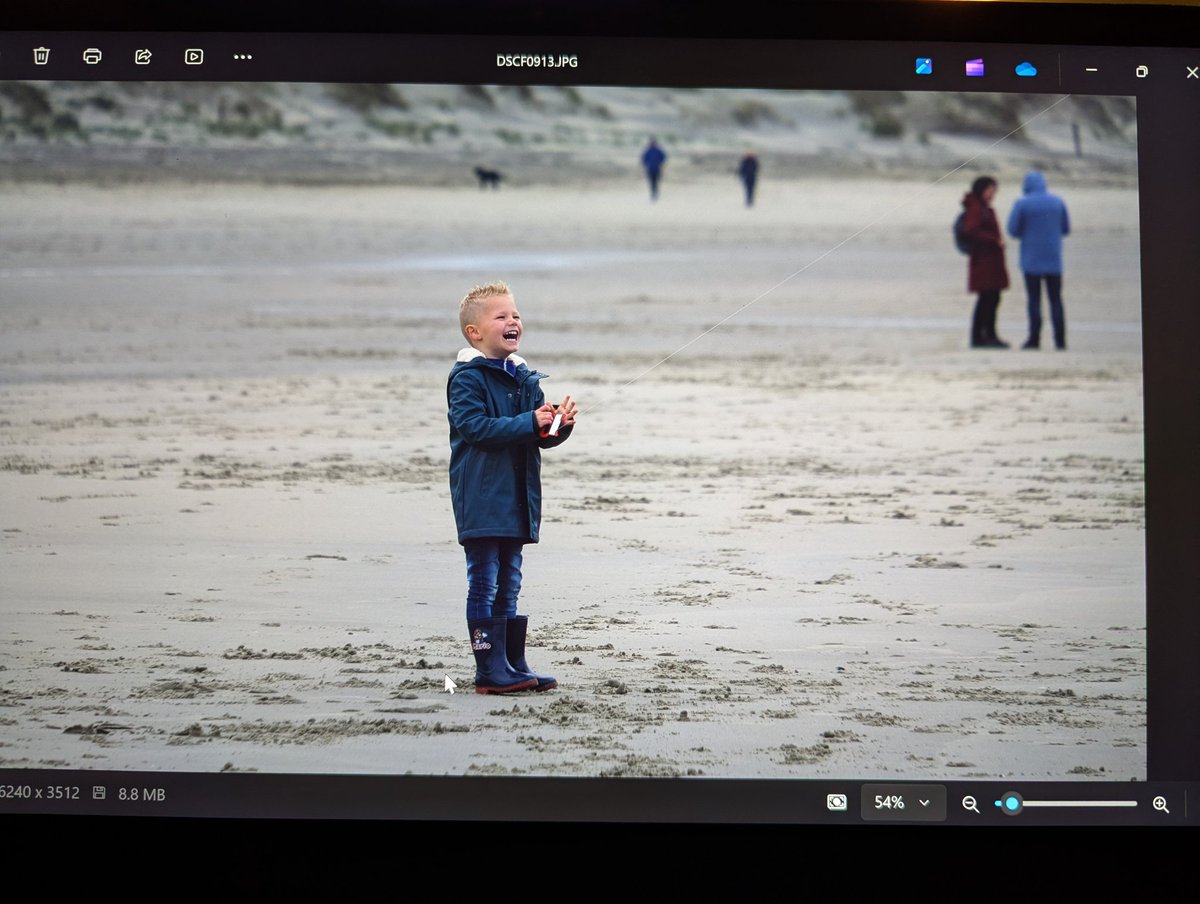1200x904 pixels.
Task: Click the 6240 x 3512 dimensions label
Action: coord(38,793)
